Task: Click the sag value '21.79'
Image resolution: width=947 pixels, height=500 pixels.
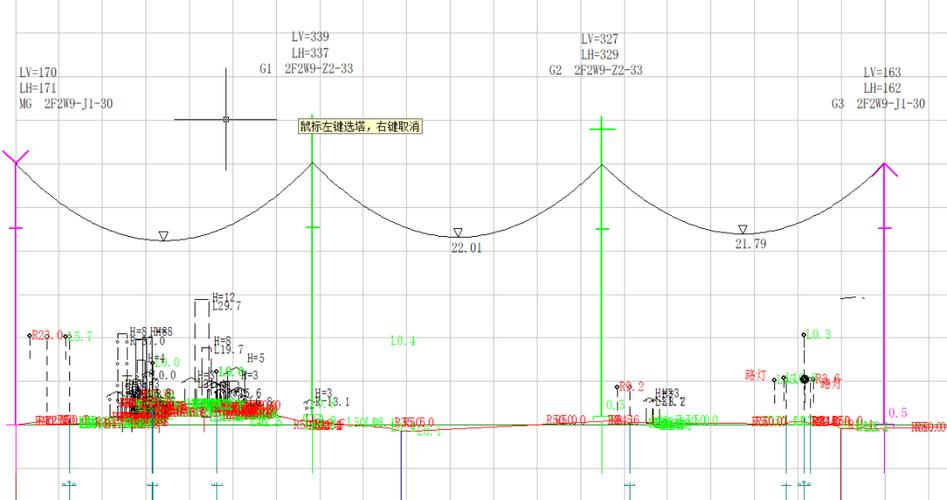Action: 751,244
